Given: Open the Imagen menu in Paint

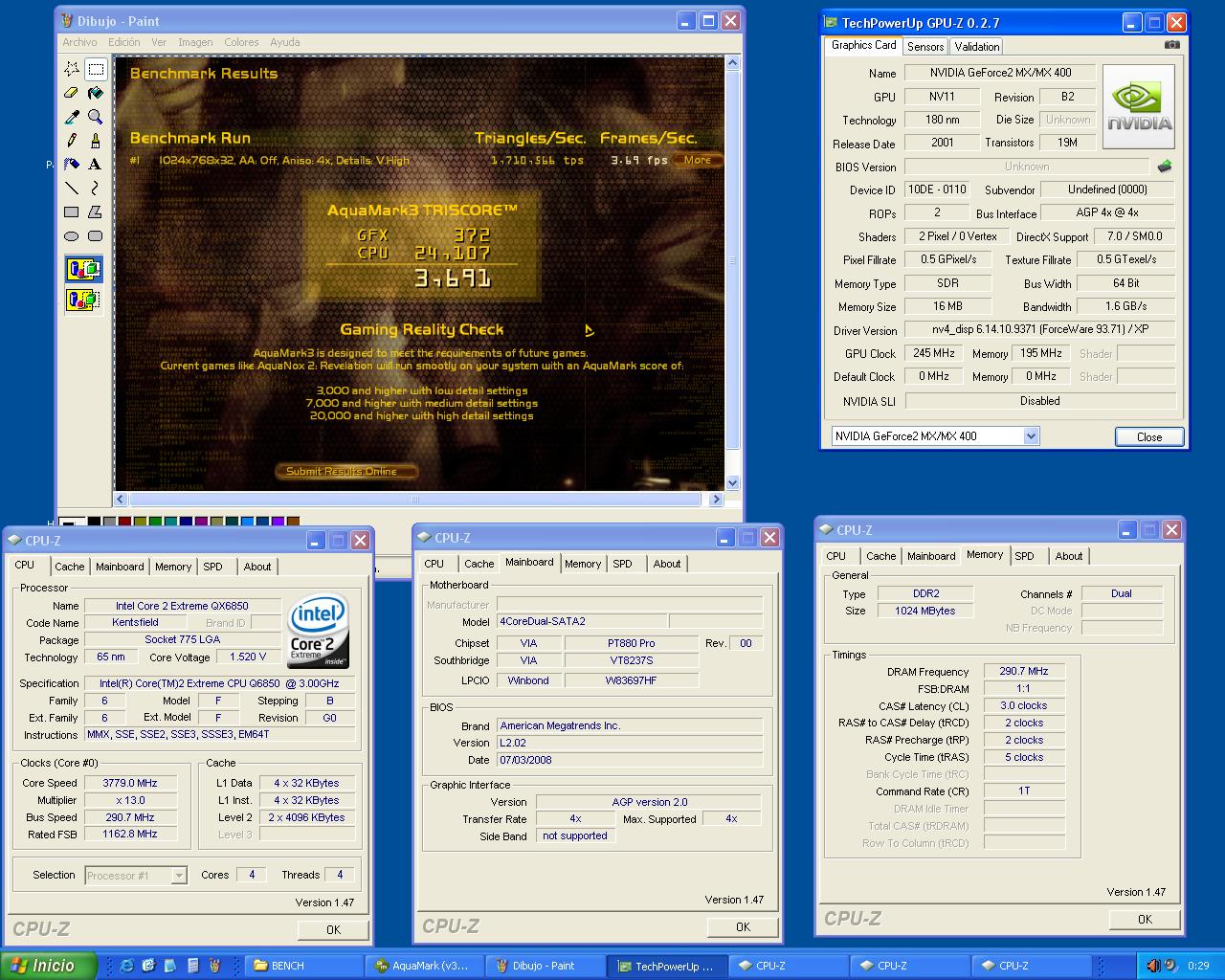Looking at the screenshot, I should 195,42.
